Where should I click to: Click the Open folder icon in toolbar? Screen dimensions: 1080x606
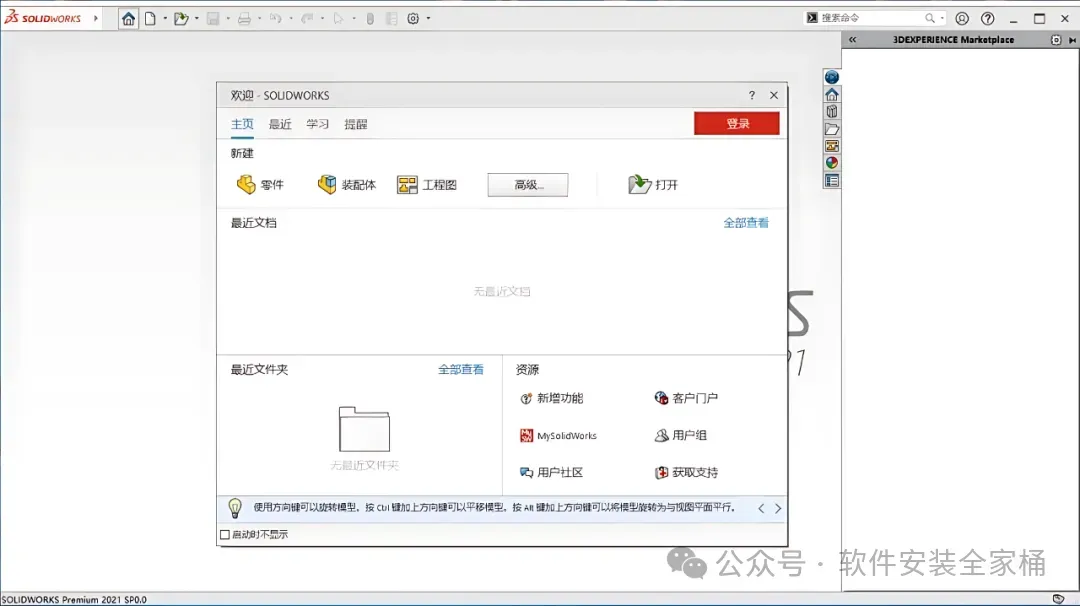tap(181, 19)
